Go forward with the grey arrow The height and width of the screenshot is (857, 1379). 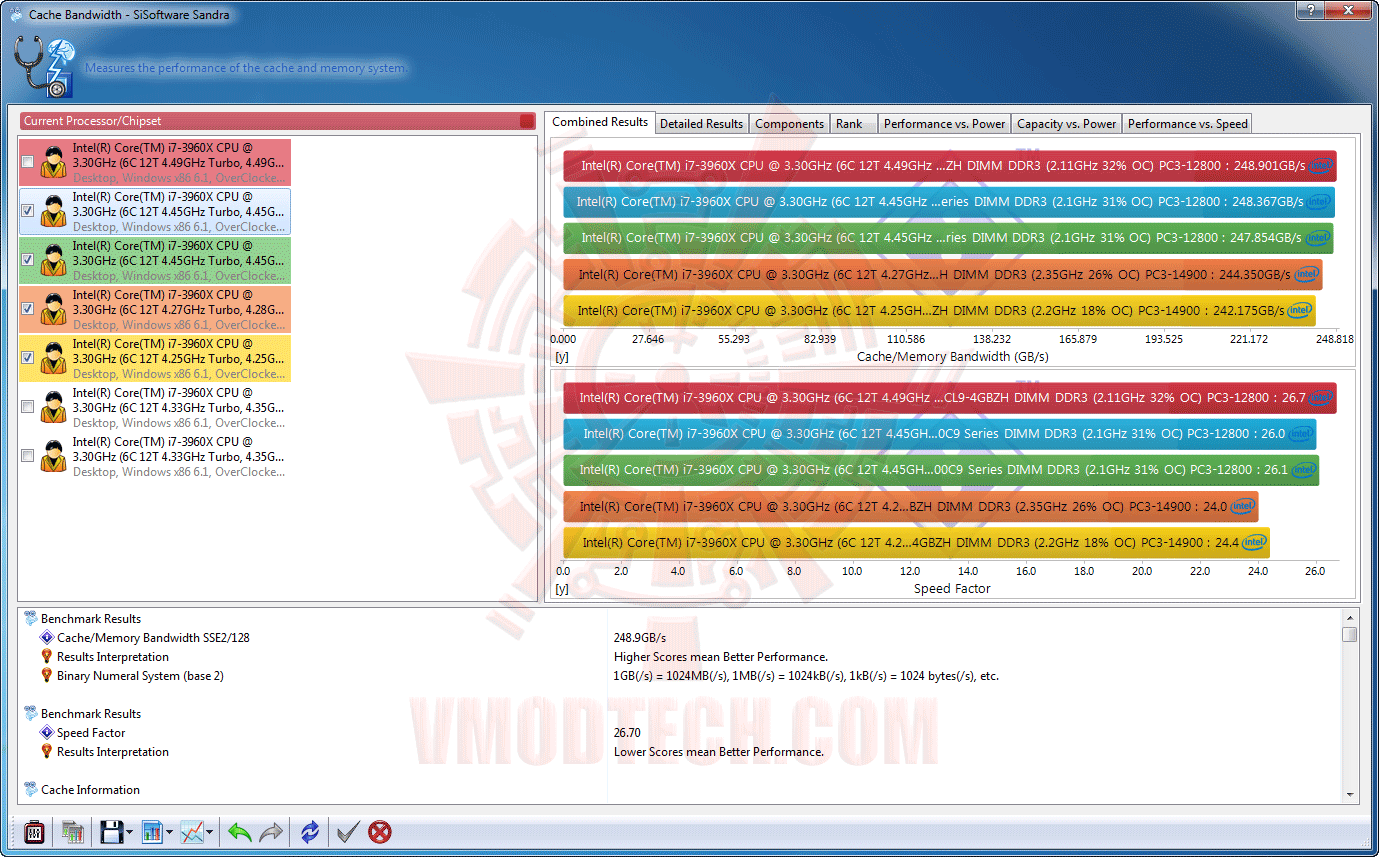pos(271,831)
